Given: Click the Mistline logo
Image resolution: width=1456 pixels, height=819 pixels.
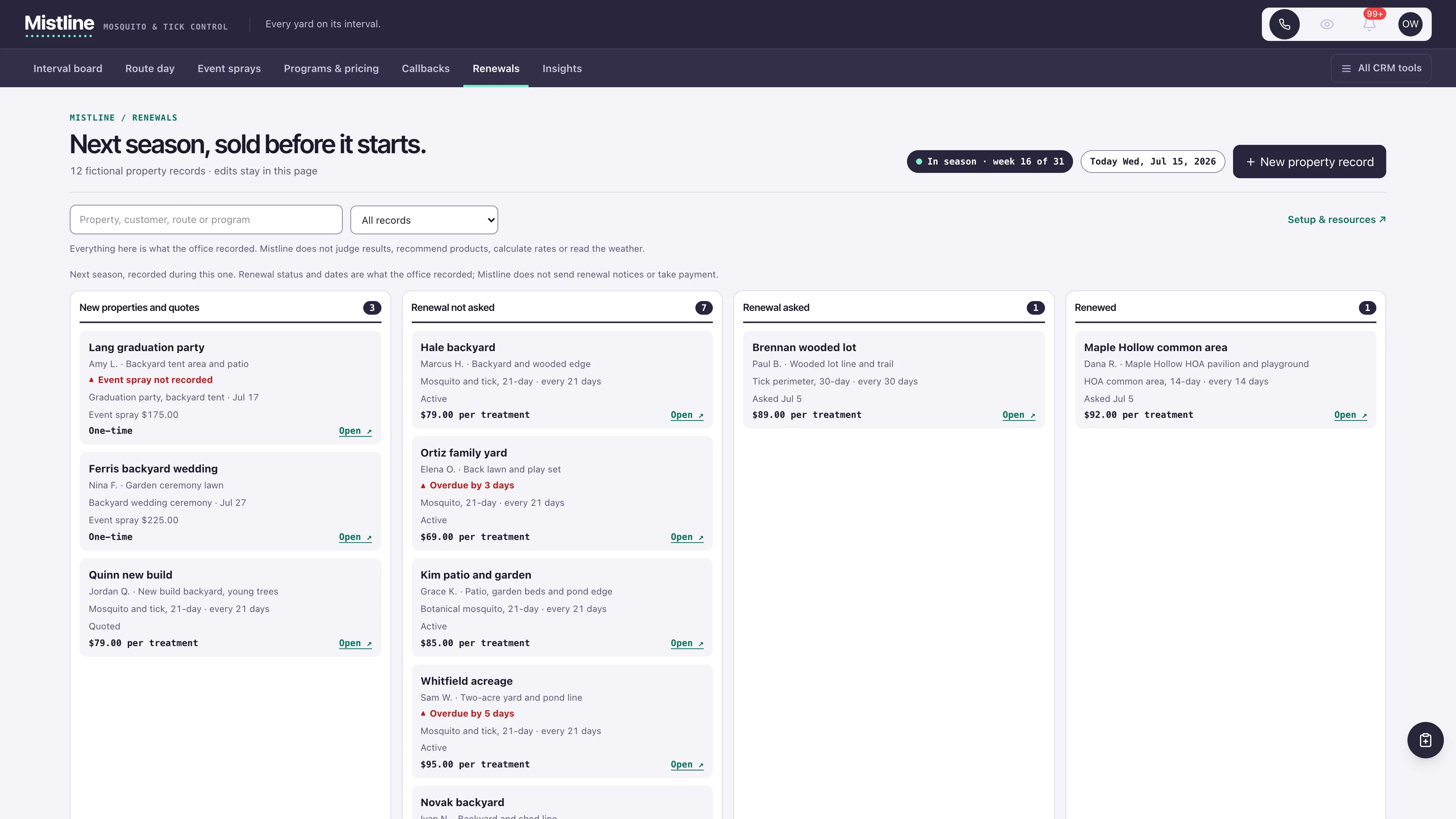Looking at the screenshot, I should pyautogui.click(x=60, y=24).
